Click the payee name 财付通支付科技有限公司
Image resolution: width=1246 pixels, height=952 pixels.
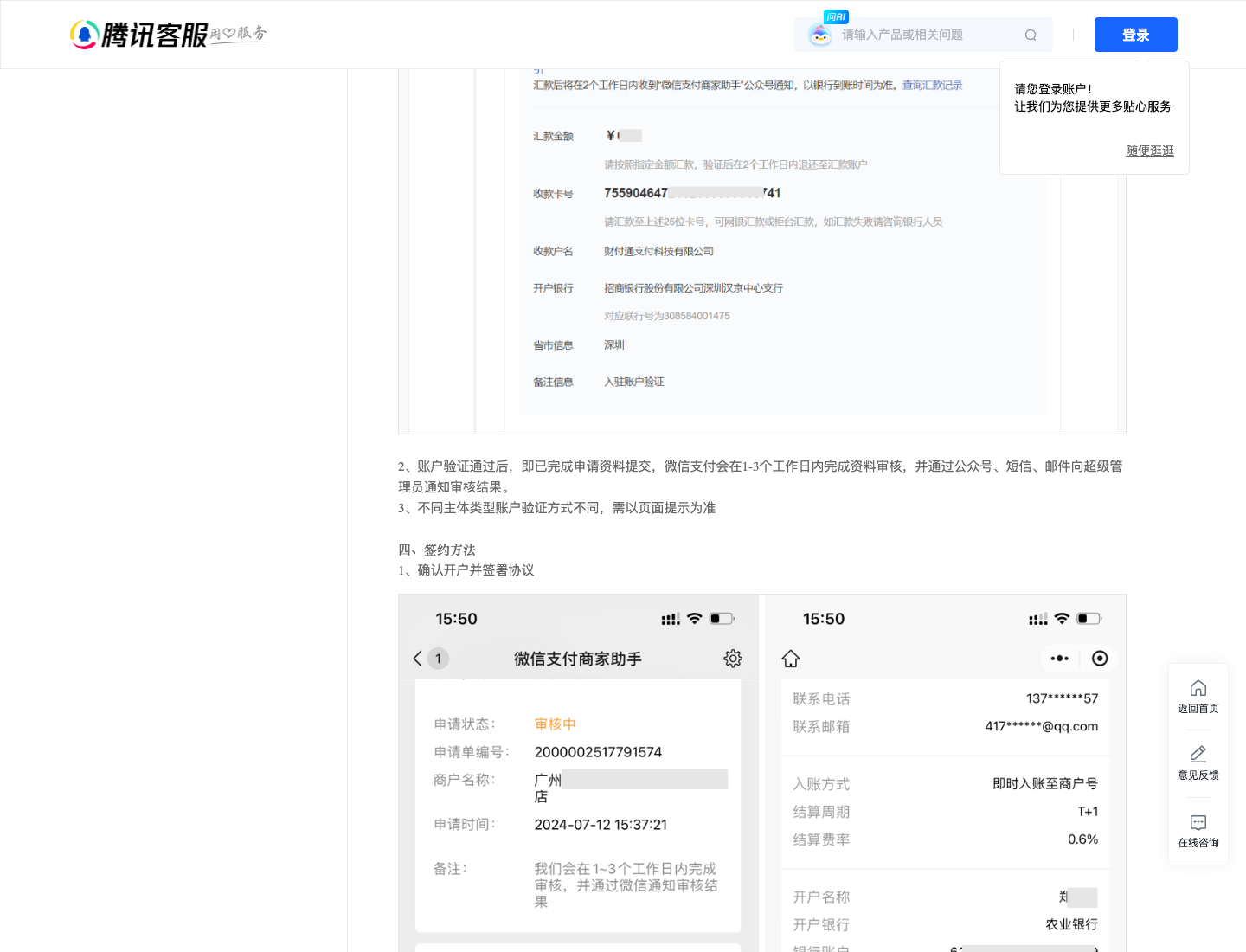point(659,251)
